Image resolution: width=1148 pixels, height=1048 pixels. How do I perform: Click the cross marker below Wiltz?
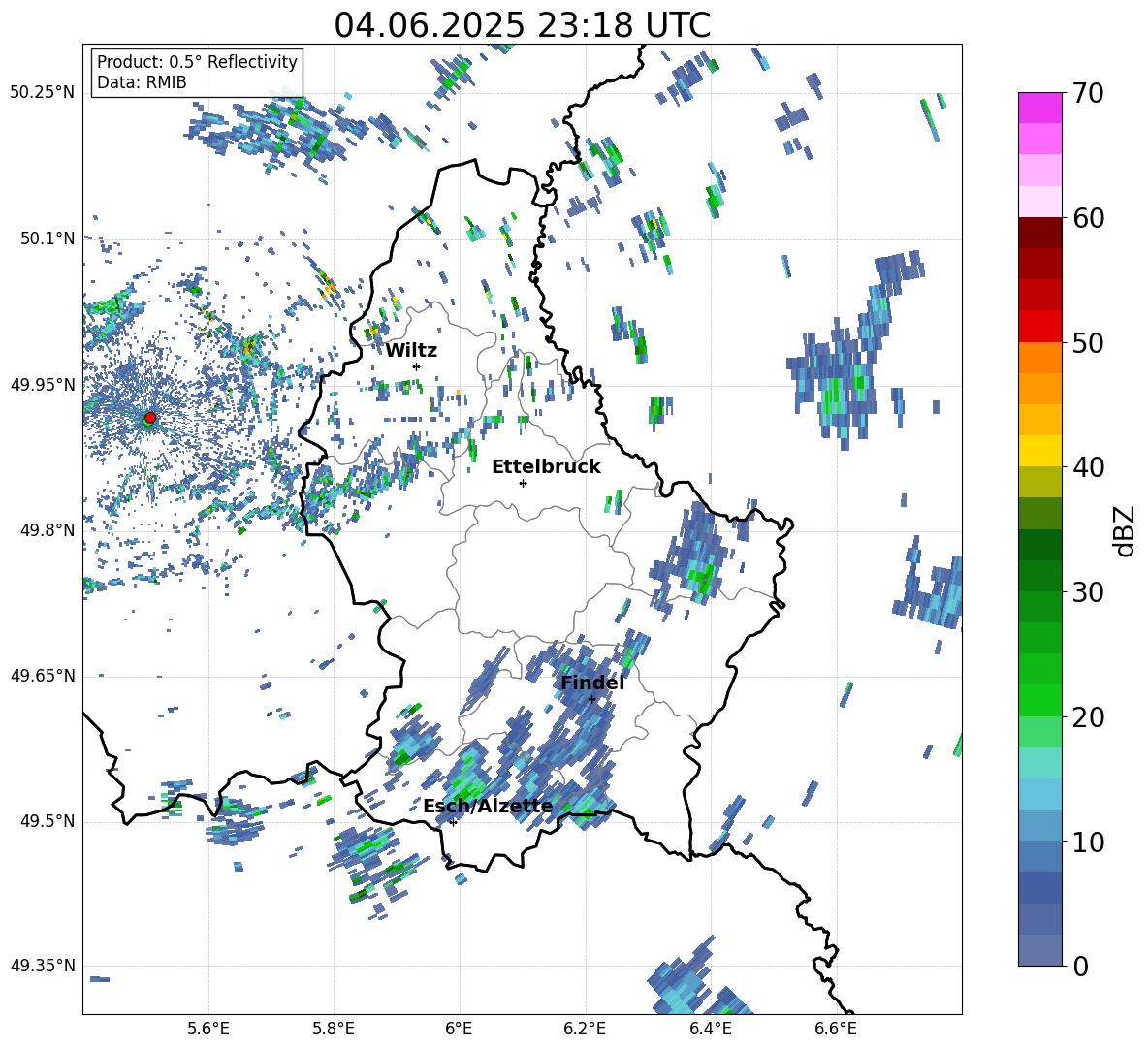tap(417, 366)
